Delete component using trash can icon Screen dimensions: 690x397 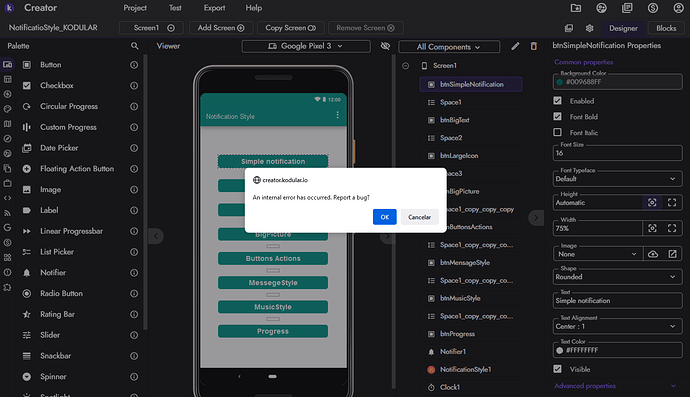tap(534, 46)
